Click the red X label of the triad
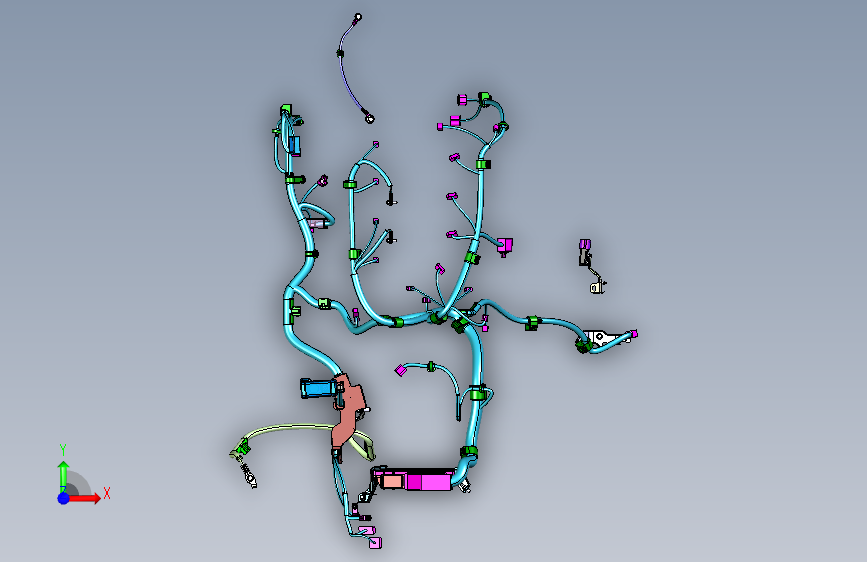Viewport: 867px width, 562px height. (107, 493)
